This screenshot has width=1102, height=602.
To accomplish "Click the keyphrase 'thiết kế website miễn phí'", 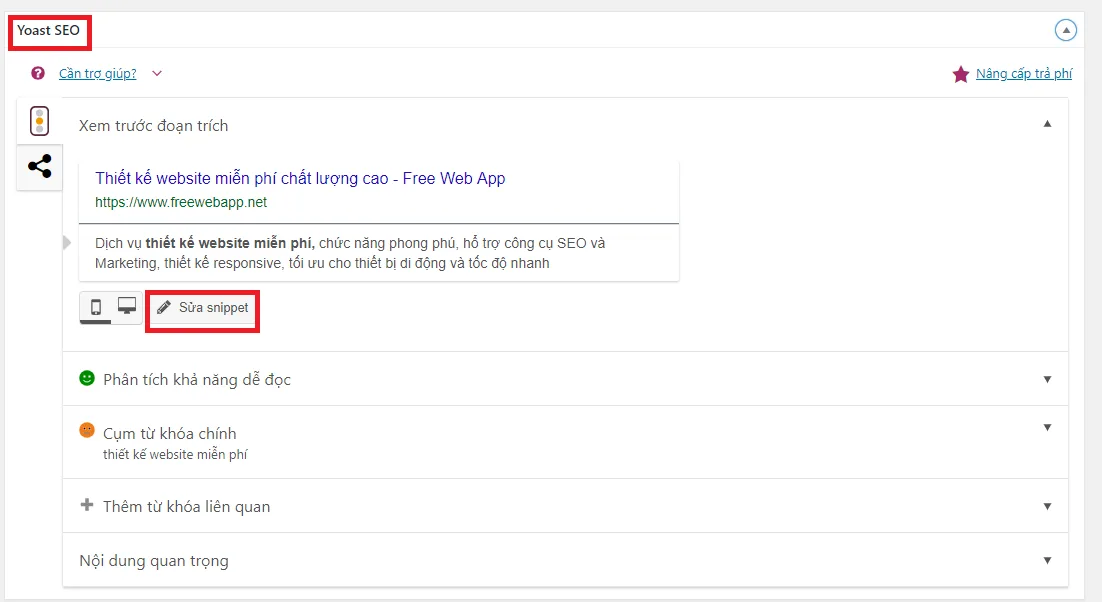I will [175, 454].
